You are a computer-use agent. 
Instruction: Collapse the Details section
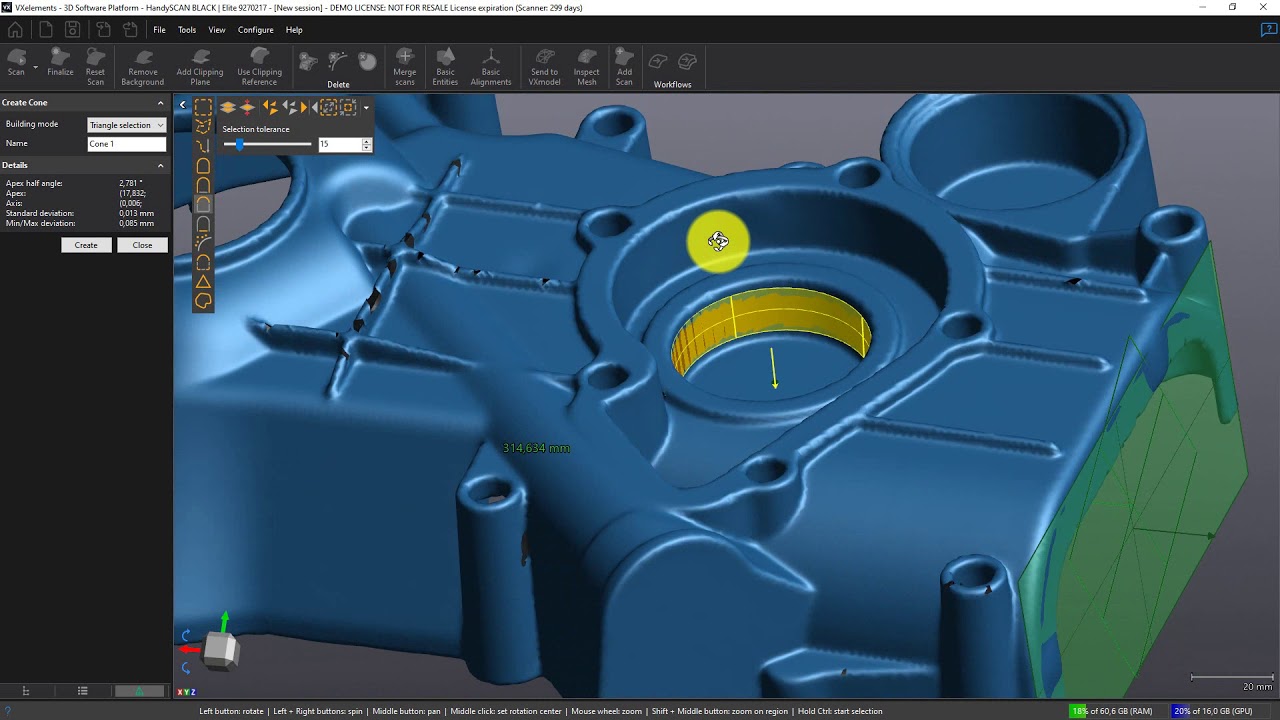[x=160, y=165]
